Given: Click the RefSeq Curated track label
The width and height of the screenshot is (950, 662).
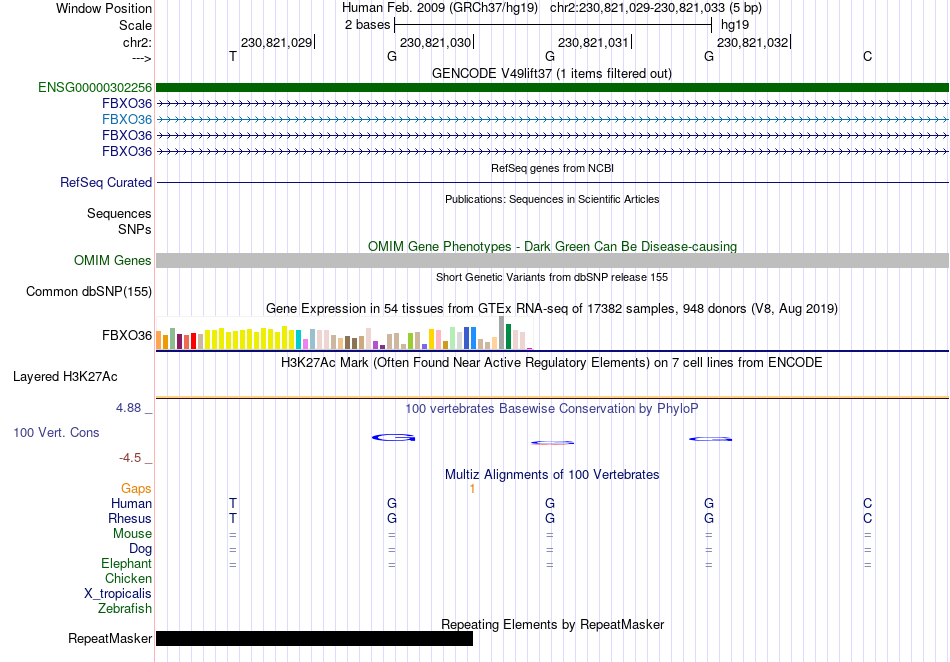Looking at the screenshot, I should click(106, 182).
